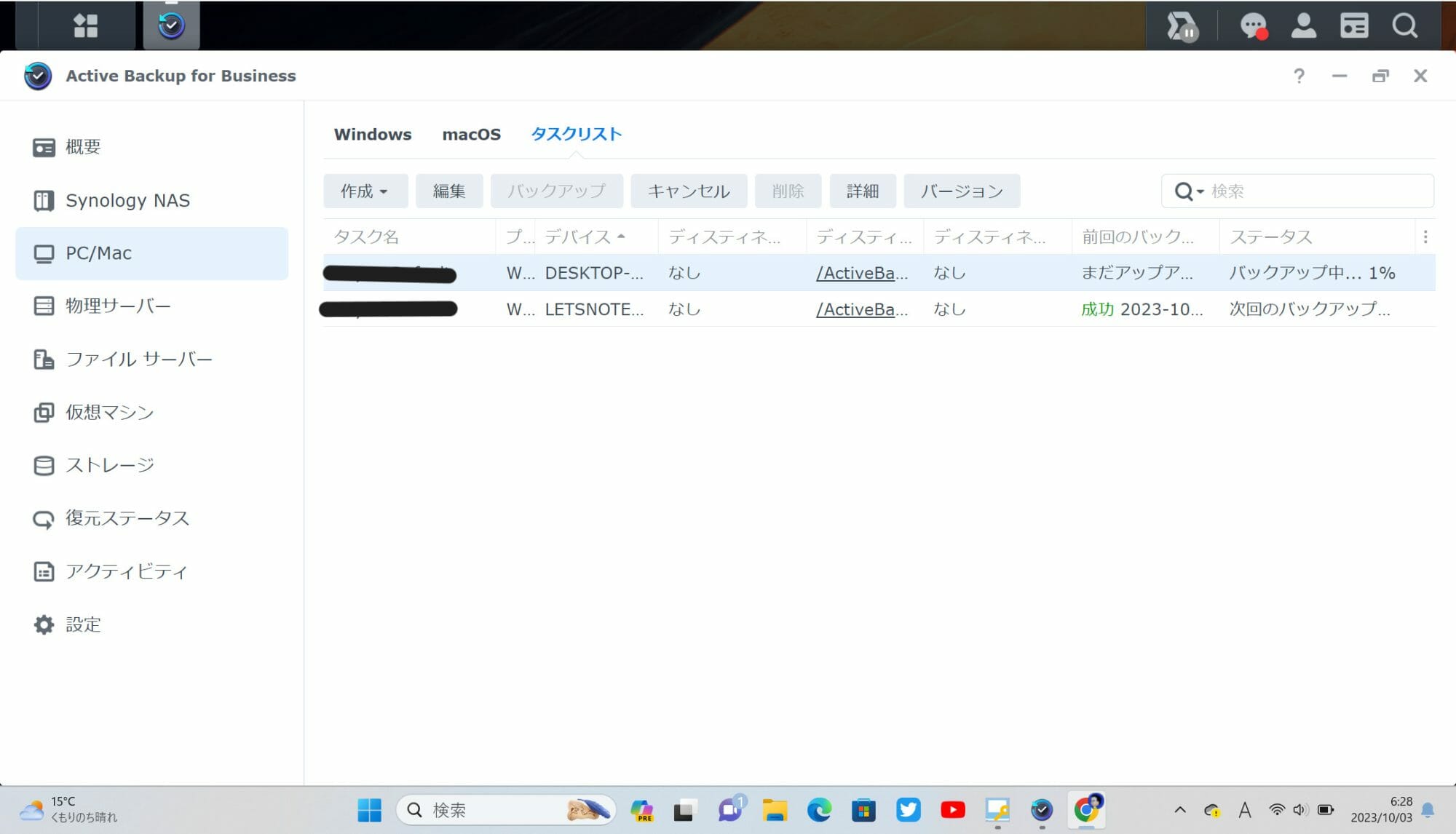Open File Explorer from the taskbar
Viewport: 1456px width, 834px height.
pyautogui.click(x=775, y=810)
